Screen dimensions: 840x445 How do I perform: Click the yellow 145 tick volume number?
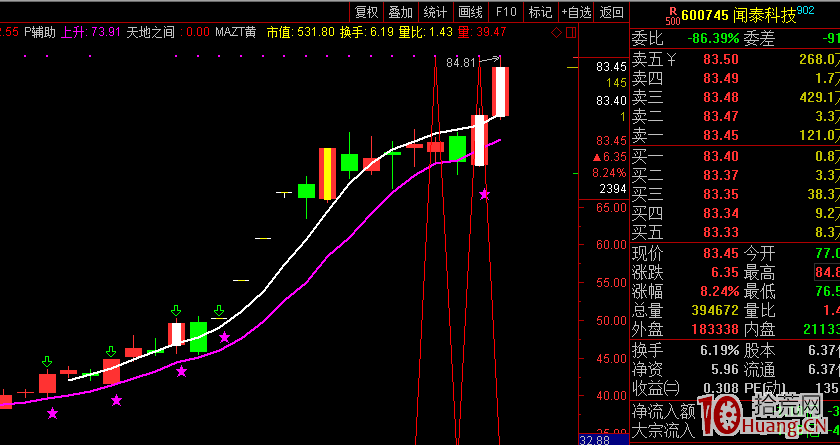tap(617, 83)
